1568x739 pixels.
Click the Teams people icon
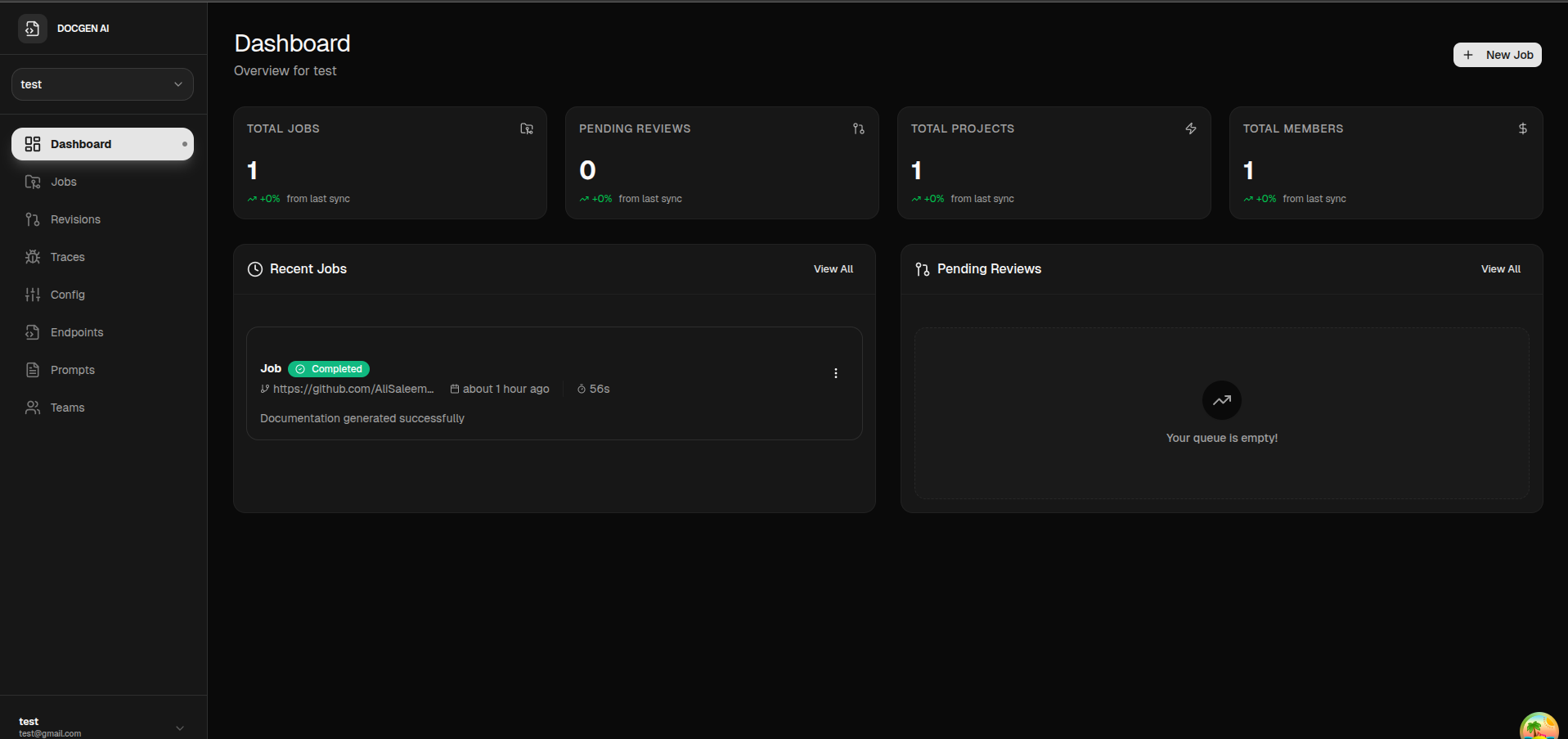click(x=33, y=408)
